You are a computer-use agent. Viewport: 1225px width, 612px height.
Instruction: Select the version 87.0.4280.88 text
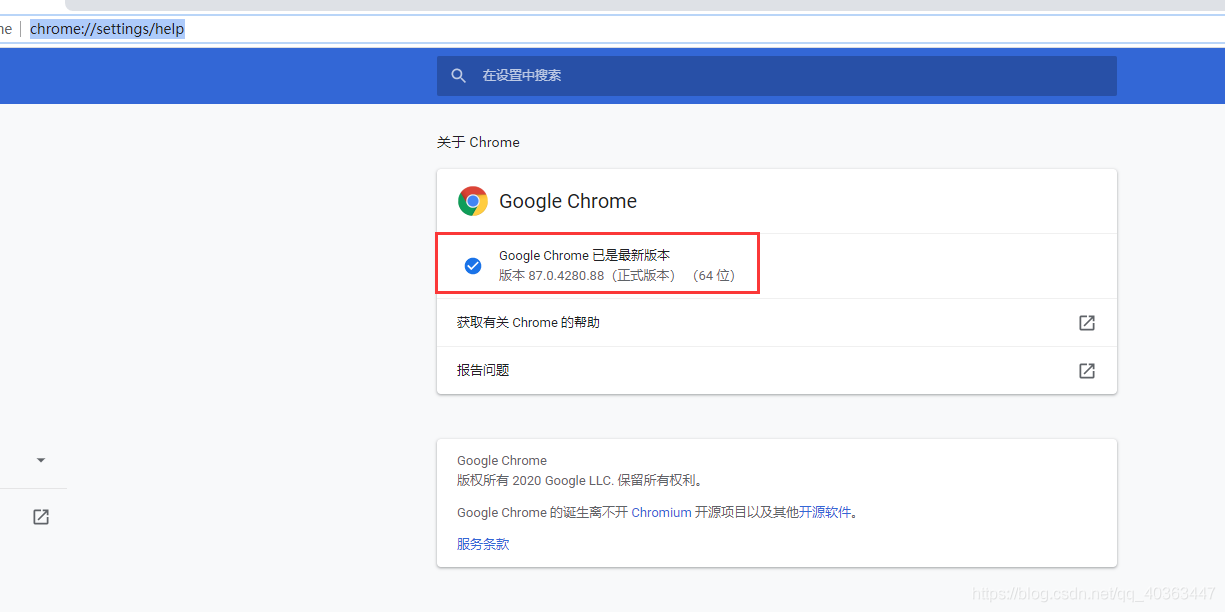coord(616,275)
